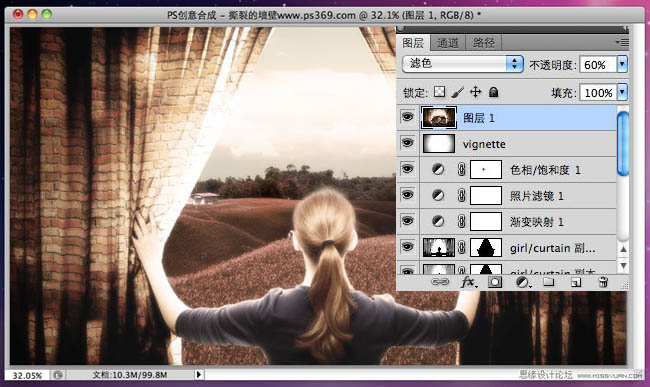
Task: Click the 文档:10.3M/99.8M status text
Action: tap(130, 375)
